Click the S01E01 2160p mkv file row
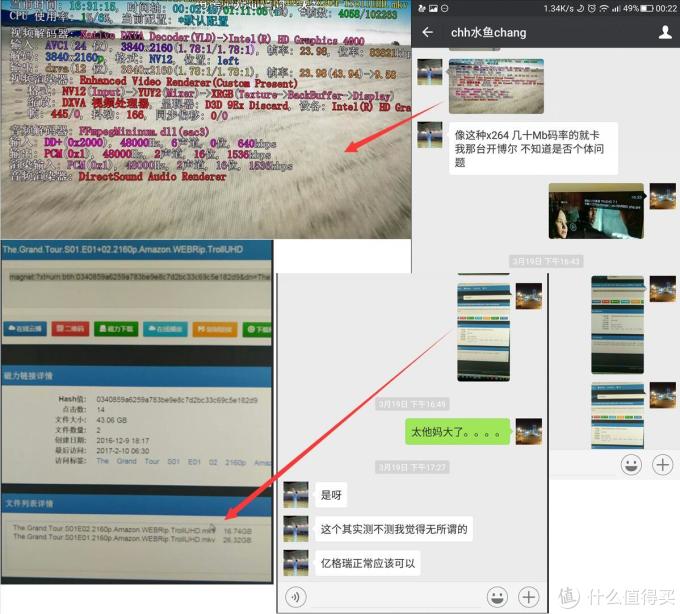This screenshot has height=614, width=680. pyautogui.click(x=132, y=538)
